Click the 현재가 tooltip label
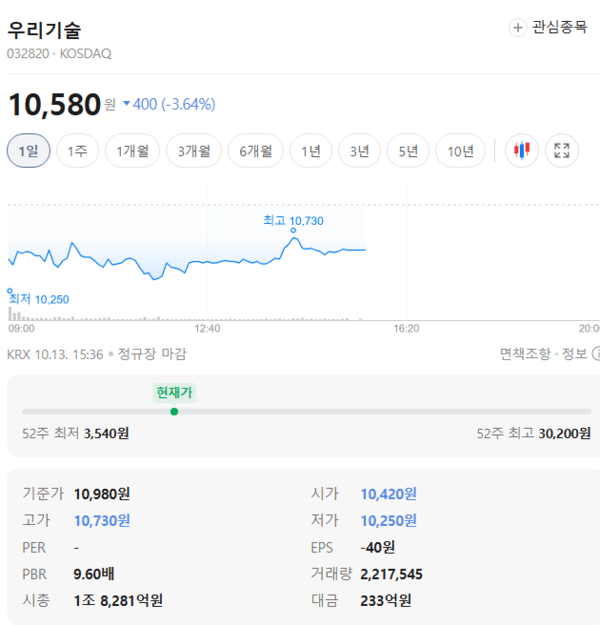 (x=174, y=393)
